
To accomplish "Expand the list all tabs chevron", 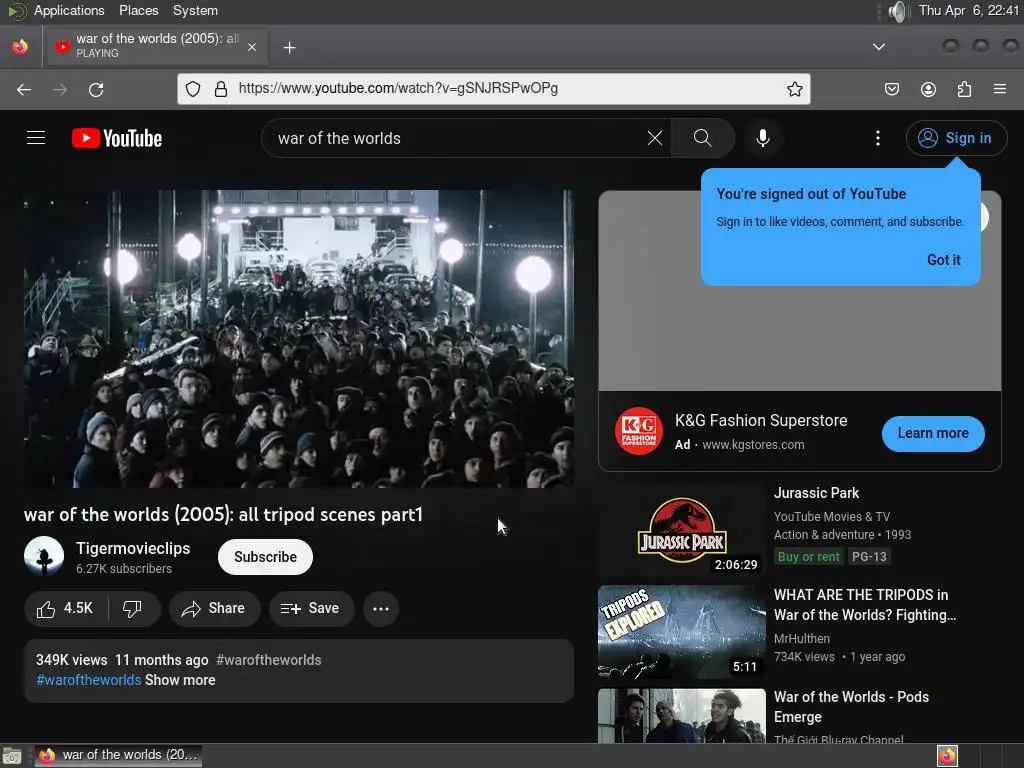I will coord(879,47).
